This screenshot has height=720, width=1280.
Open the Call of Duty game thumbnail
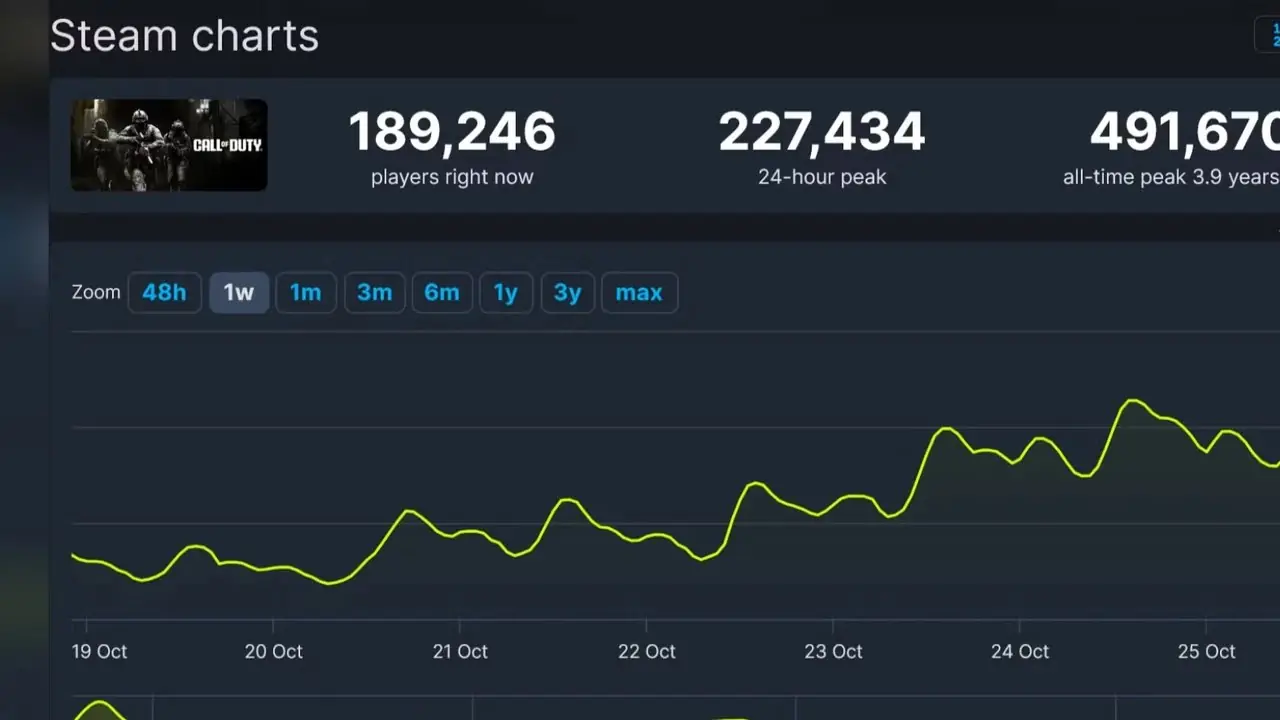pos(169,145)
